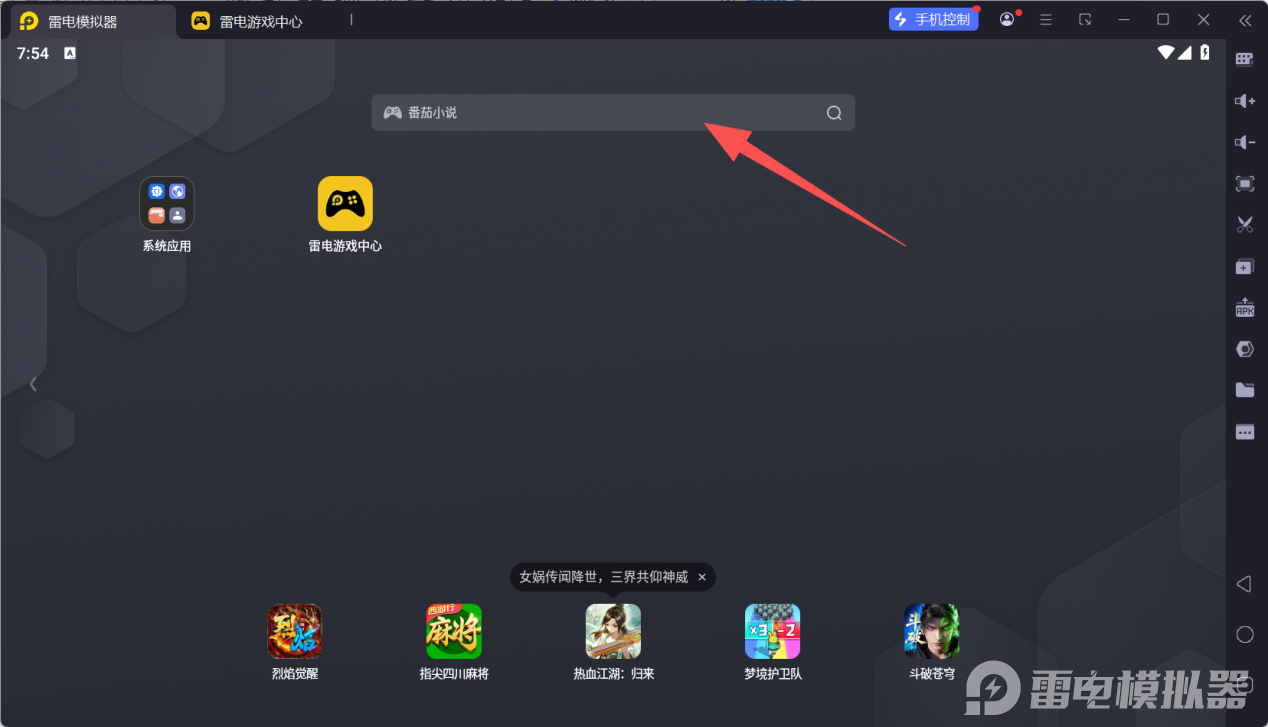Click the 女娲传闻降世，三界共仰神威 tooltip text
1268x727 pixels.
[x=604, y=577]
